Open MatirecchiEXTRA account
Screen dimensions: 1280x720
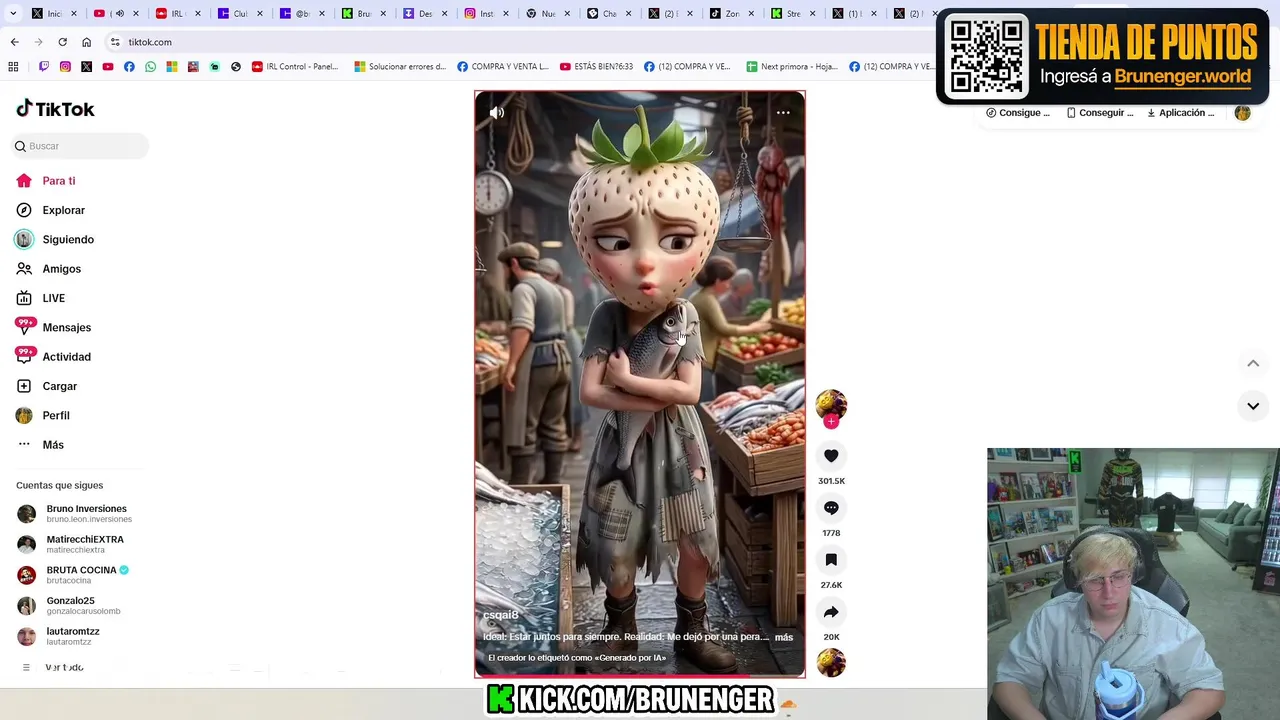tap(71, 544)
